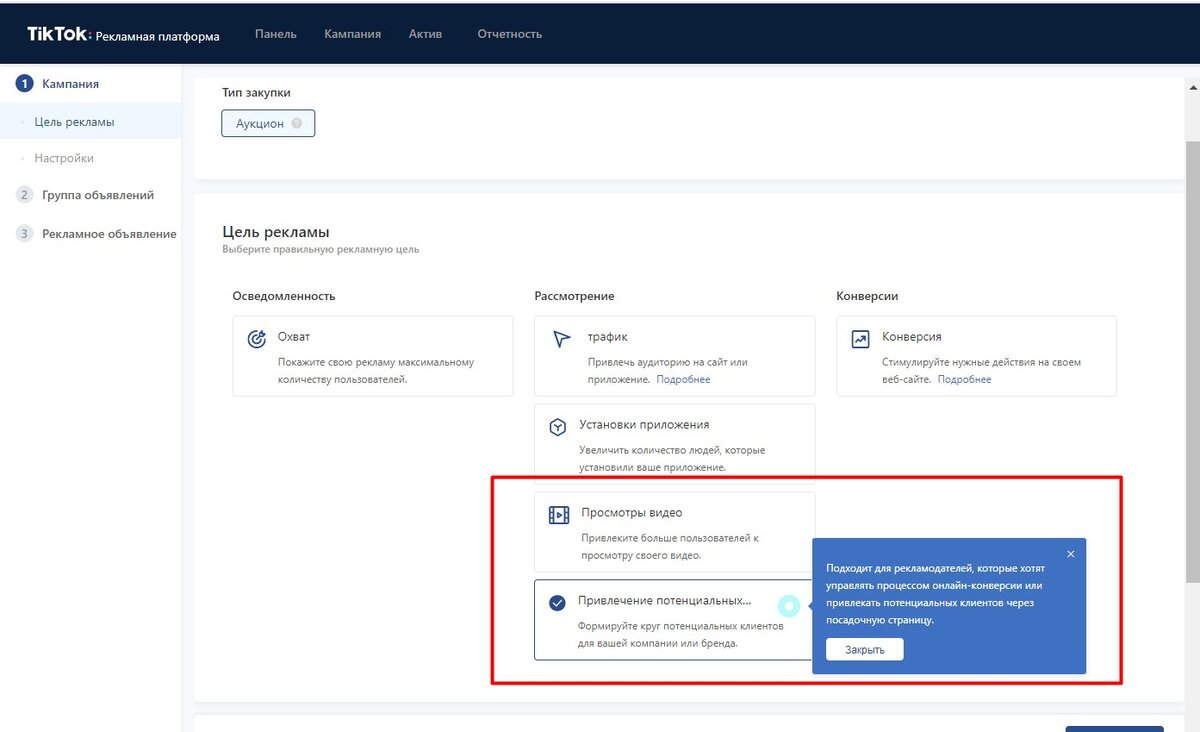The image size is (1200, 732).
Task: Select step 3 Рекламное объявление
Action: click(x=96, y=234)
